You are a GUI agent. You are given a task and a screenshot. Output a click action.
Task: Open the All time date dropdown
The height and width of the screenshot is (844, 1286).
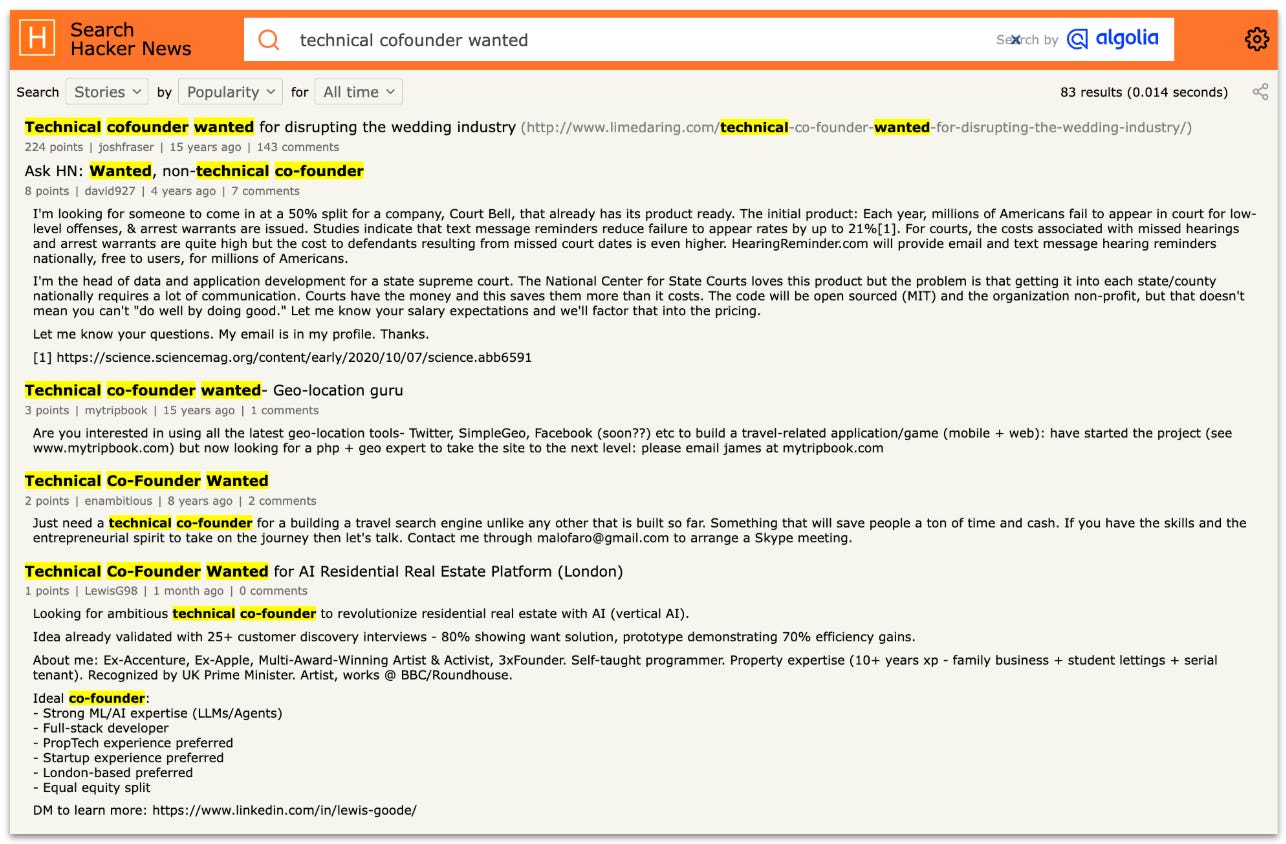pyautogui.click(x=359, y=92)
